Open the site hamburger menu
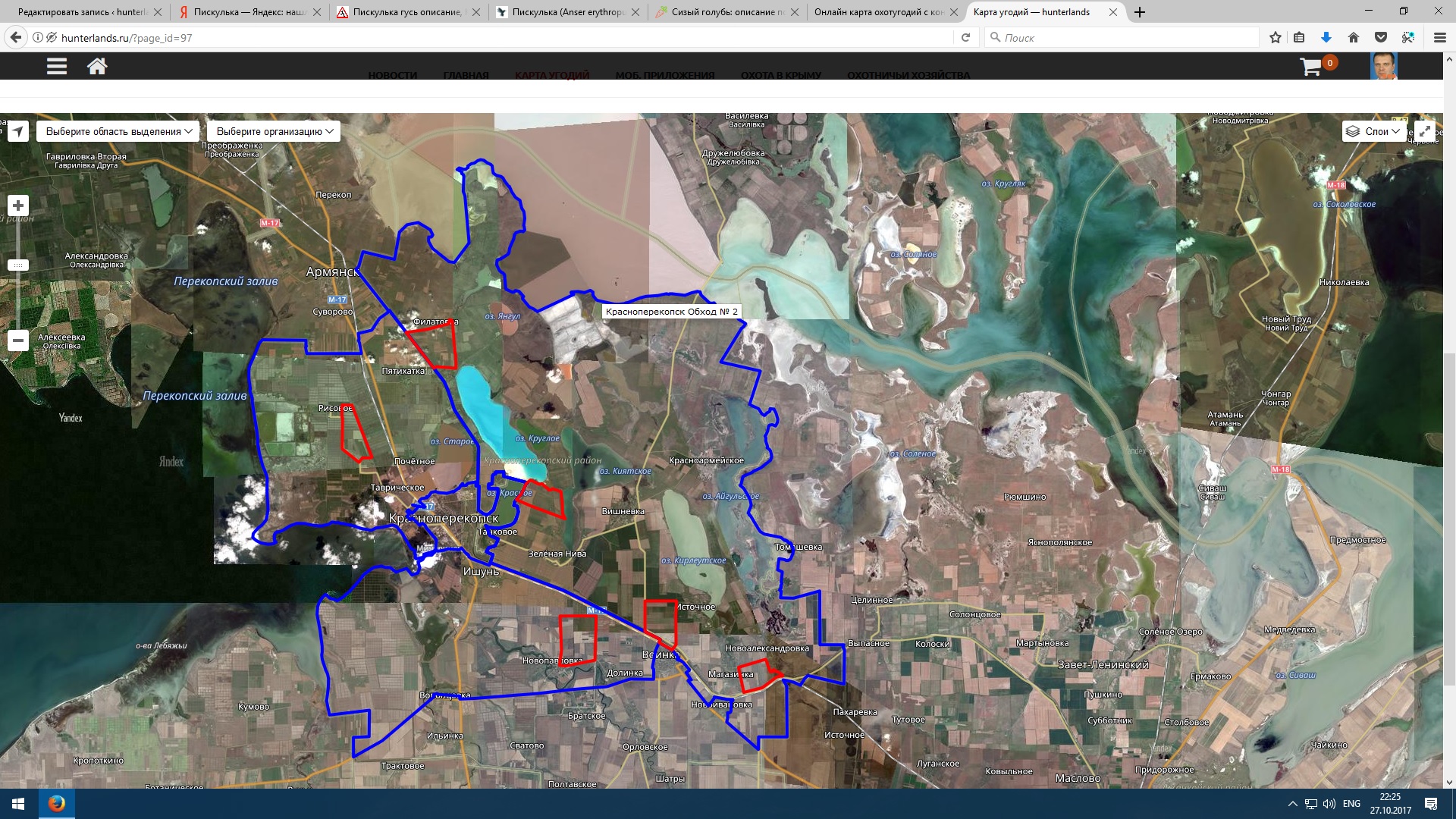1456x819 pixels. [57, 67]
